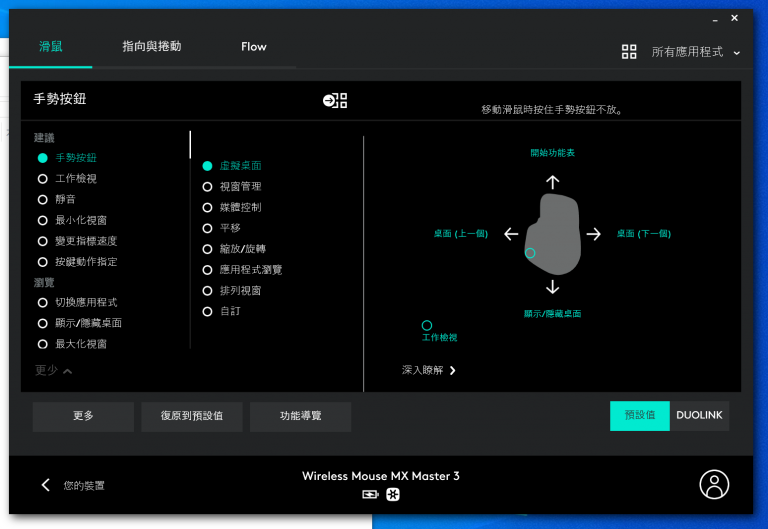
Task: Select the 視窗管理 gesture mode
Action: click(x=232, y=187)
